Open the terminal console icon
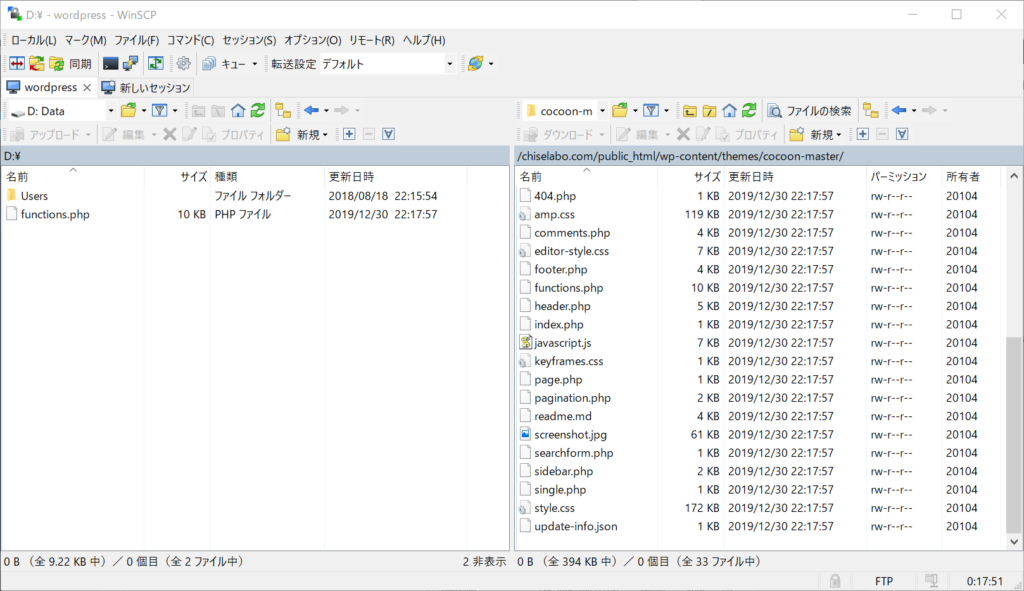Image resolution: width=1024 pixels, height=591 pixels. (x=110, y=63)
